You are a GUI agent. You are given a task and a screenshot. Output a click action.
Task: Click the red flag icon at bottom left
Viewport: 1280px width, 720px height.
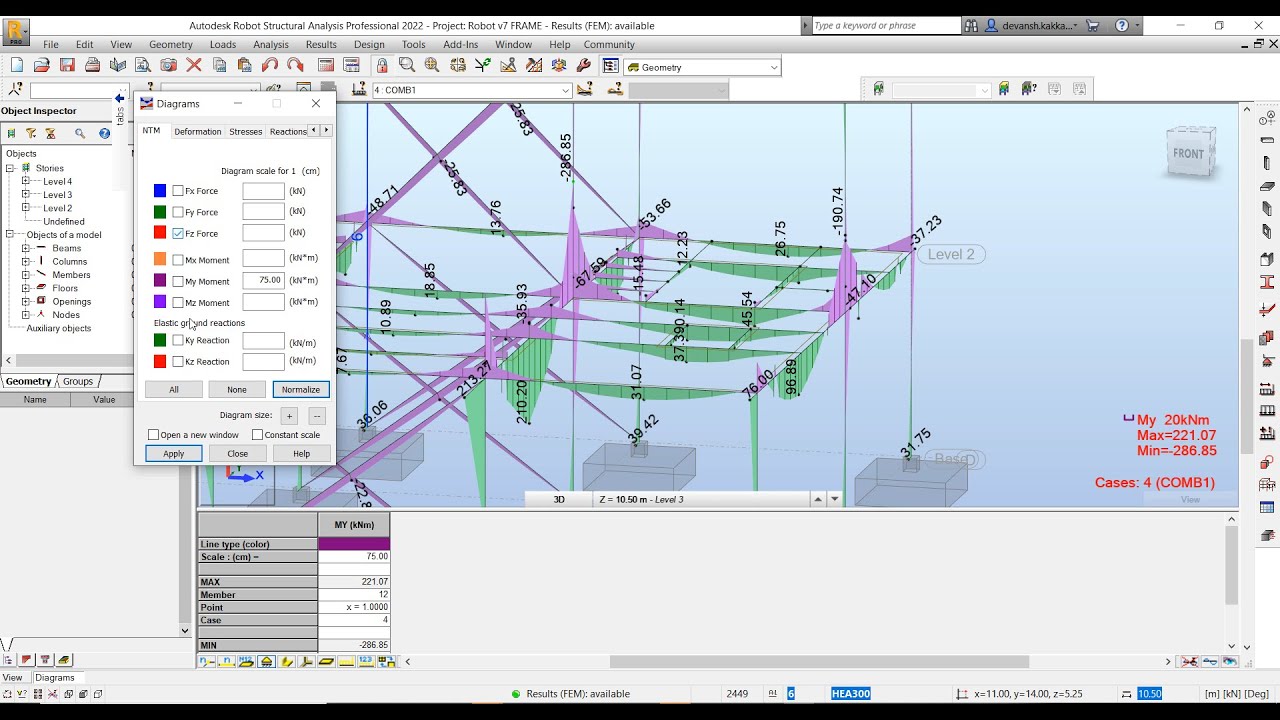[26, 660]
